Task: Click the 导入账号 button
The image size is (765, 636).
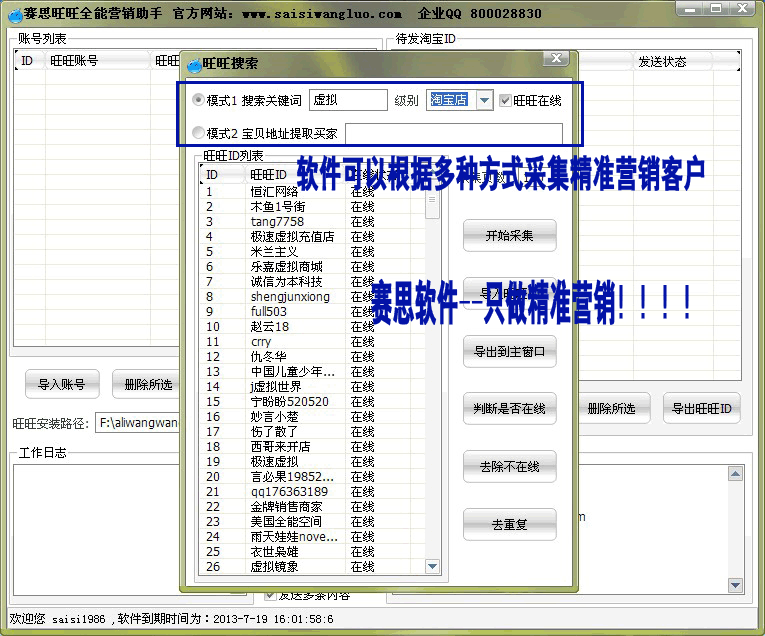Action: pyautogui.click(x=62, y=384)
